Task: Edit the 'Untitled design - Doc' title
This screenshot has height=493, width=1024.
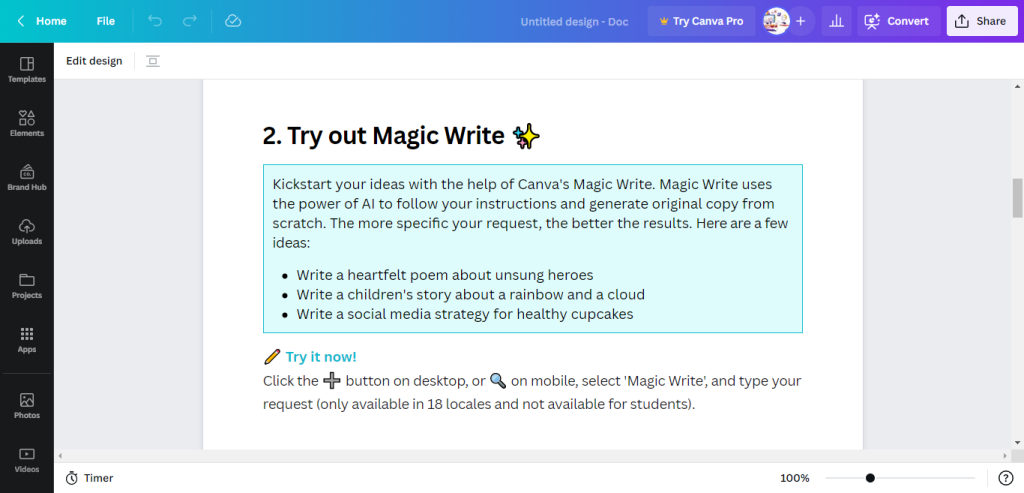Action: point(574,22)
